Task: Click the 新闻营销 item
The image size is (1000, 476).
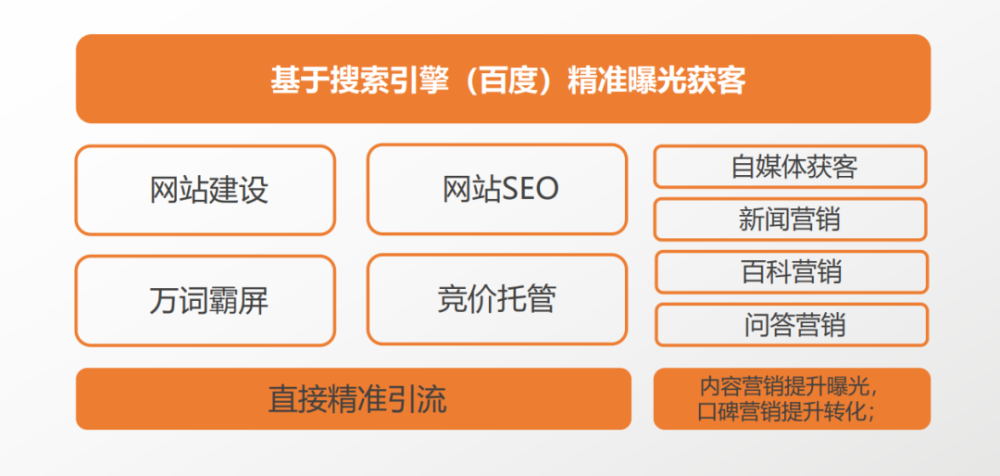Action: (790, 219)
